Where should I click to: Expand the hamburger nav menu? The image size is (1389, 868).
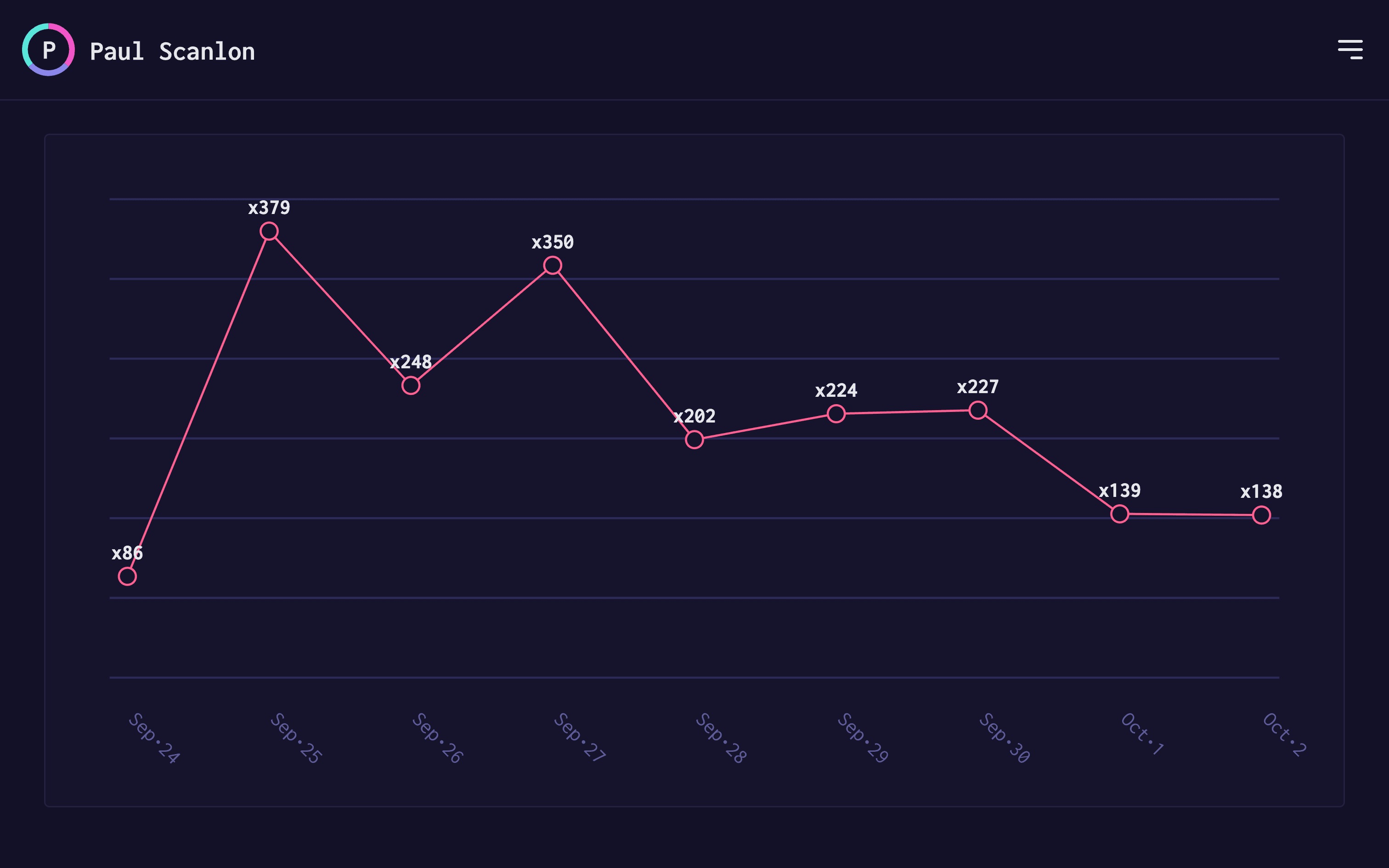[1351, 48]
